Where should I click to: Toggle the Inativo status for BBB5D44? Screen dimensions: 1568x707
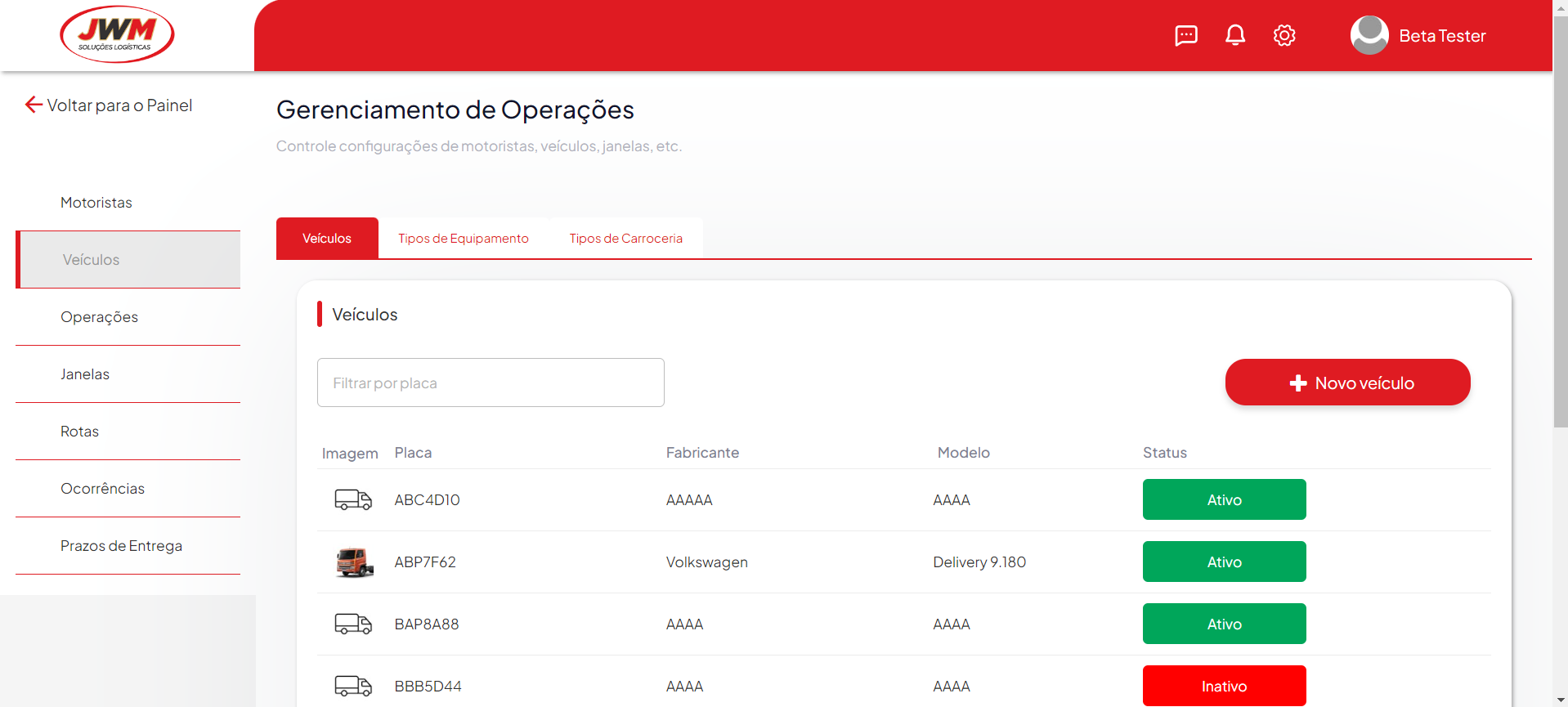(x=1224, y=686)
